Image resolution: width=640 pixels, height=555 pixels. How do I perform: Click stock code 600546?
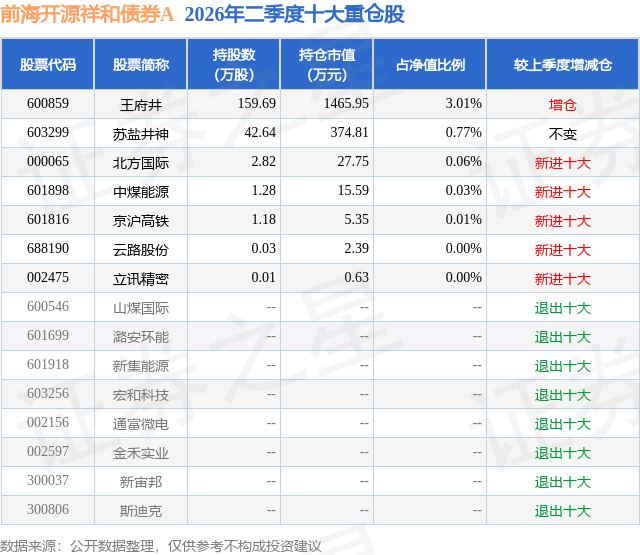click(48, 306)
